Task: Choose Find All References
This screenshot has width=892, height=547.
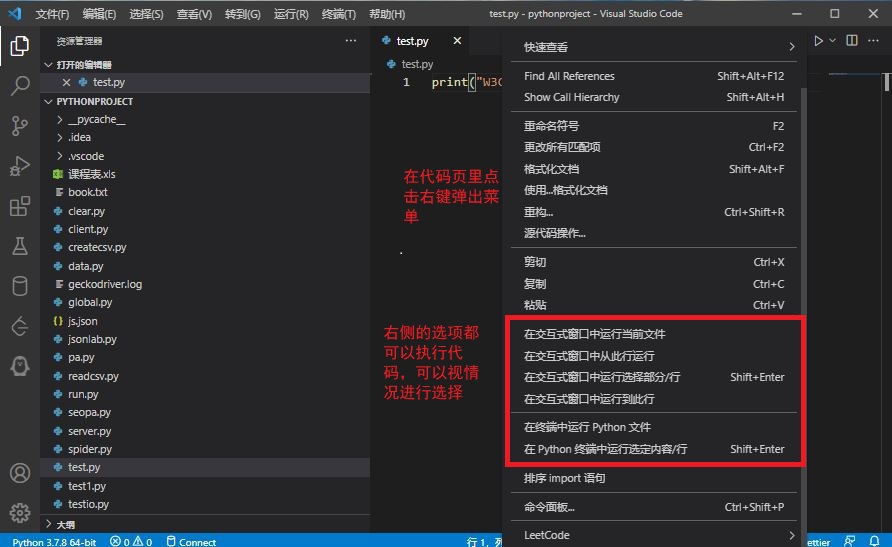Action: click(653, 76)
